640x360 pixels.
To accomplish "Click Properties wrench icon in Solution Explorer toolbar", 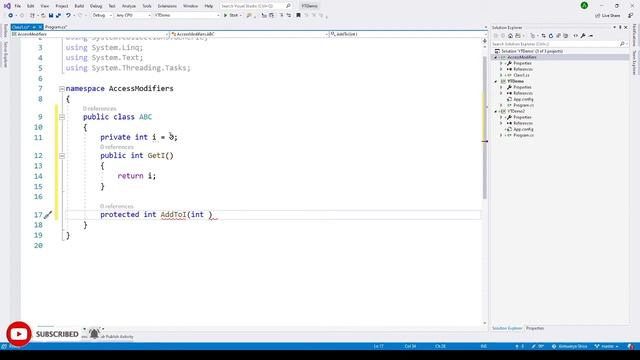I will pos(583,36).
